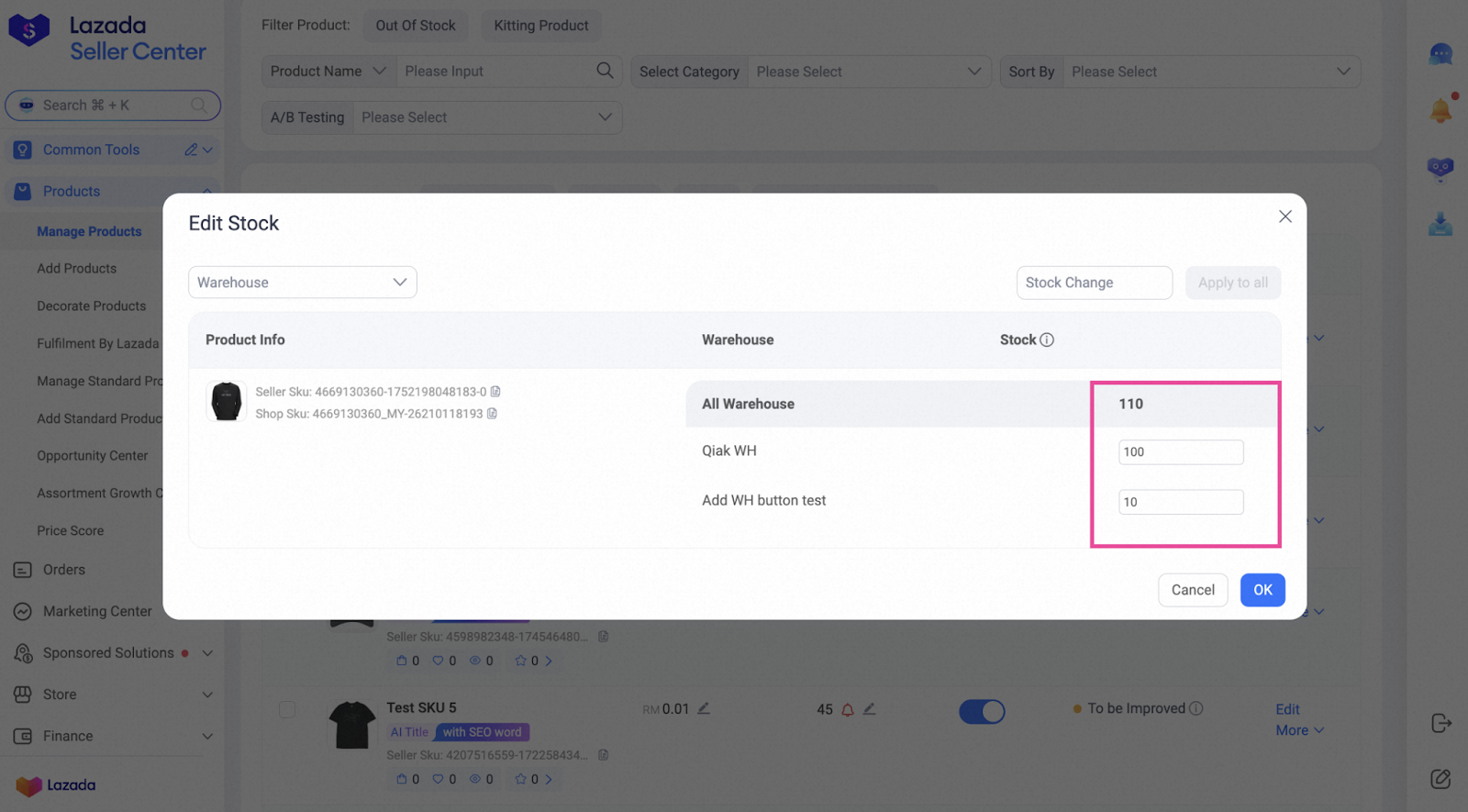This screenshot has height=812, width=1468.
Task: Click the Qiak WH stock input field
Action: coord(1180,452)
